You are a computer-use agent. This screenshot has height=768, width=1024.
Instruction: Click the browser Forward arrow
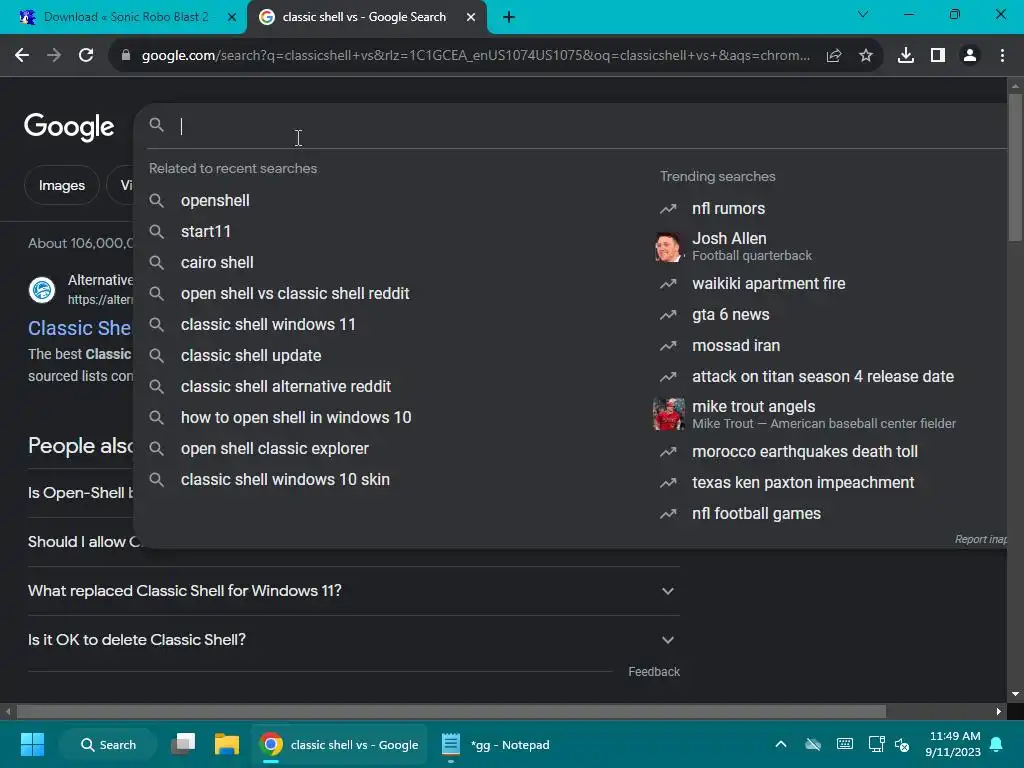pyautogui.click(x=54, y=56)
